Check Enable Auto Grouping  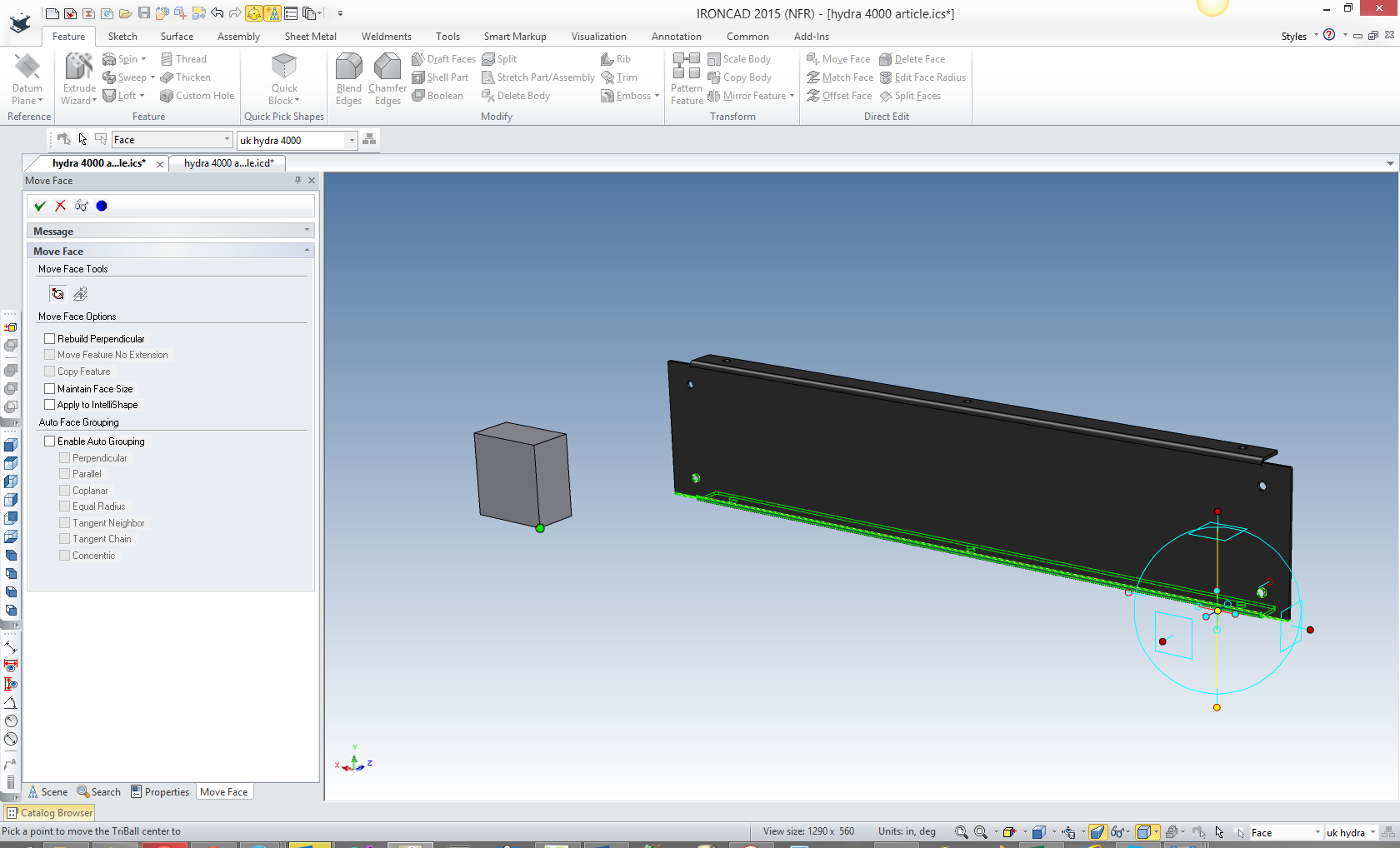click(x=50, y=441)
